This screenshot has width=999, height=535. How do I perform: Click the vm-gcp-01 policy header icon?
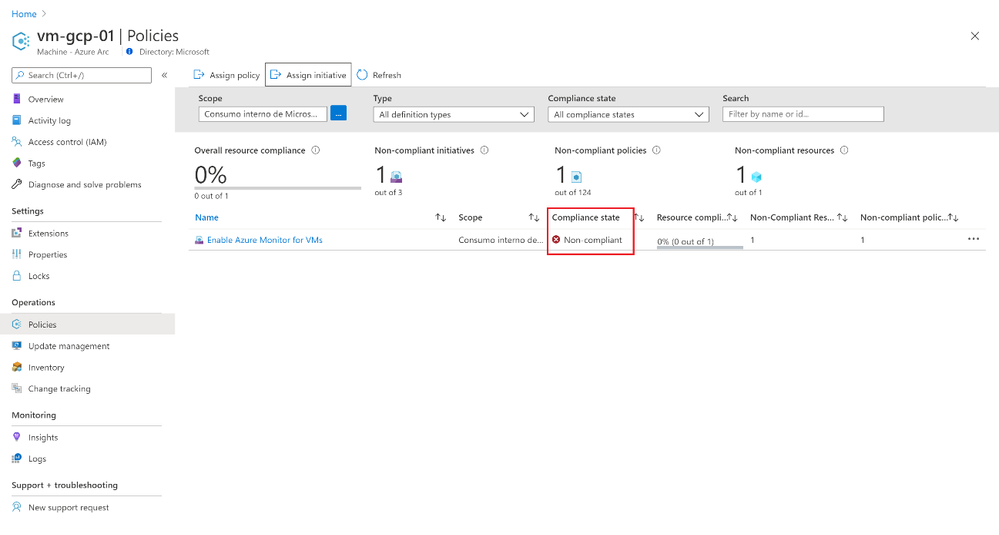point(20,41)
